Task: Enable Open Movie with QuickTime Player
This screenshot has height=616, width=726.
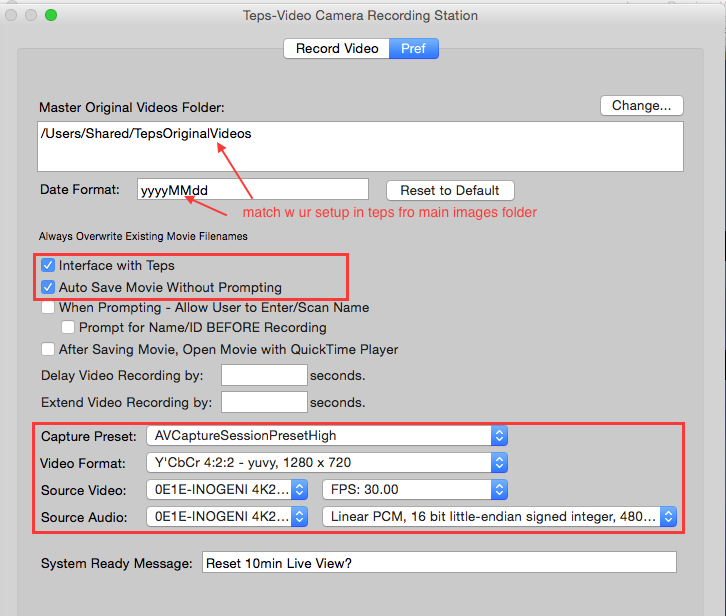Action: (x=48, y=349)
